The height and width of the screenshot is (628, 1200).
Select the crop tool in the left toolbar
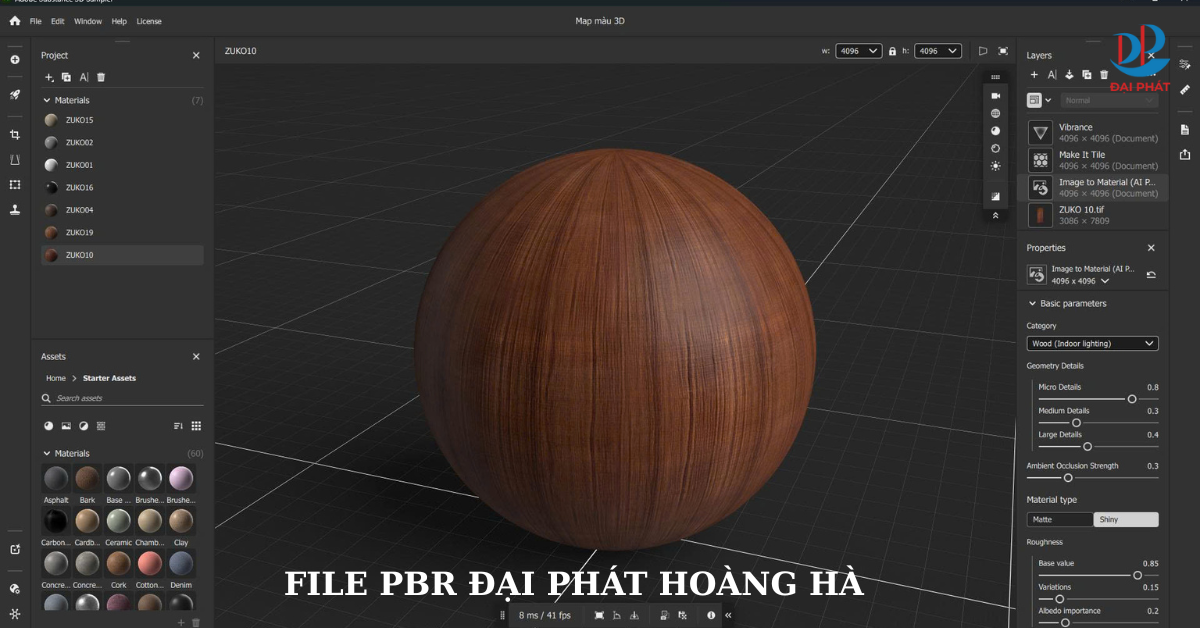[x=14, y=133]
